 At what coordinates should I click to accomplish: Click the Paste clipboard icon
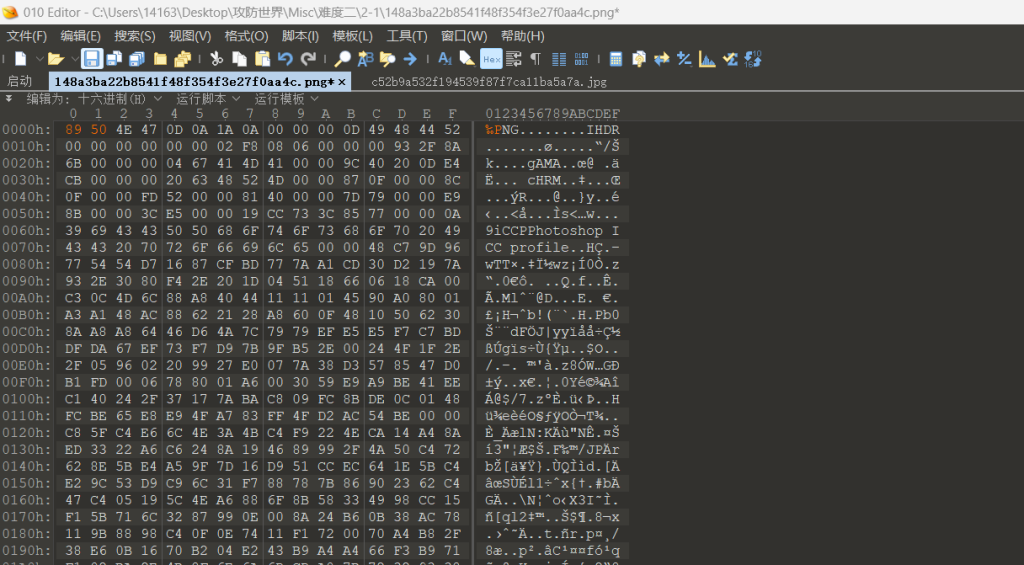(262, 59)
